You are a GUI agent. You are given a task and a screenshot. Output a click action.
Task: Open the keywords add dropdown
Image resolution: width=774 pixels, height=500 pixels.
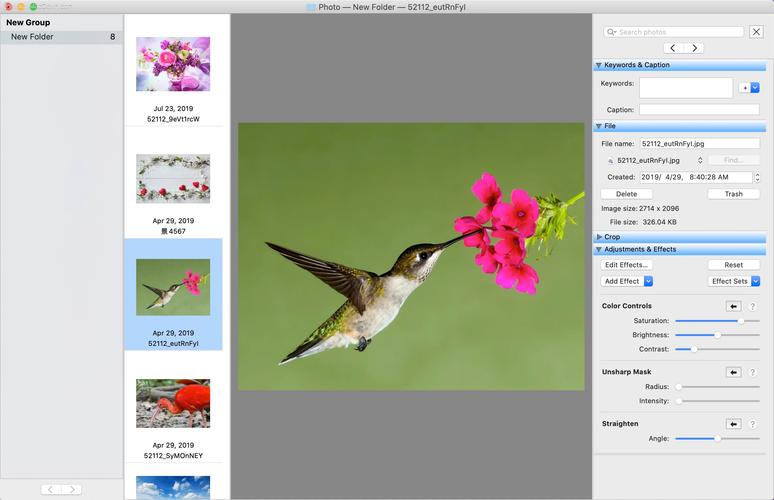click(x=749, y=88)
